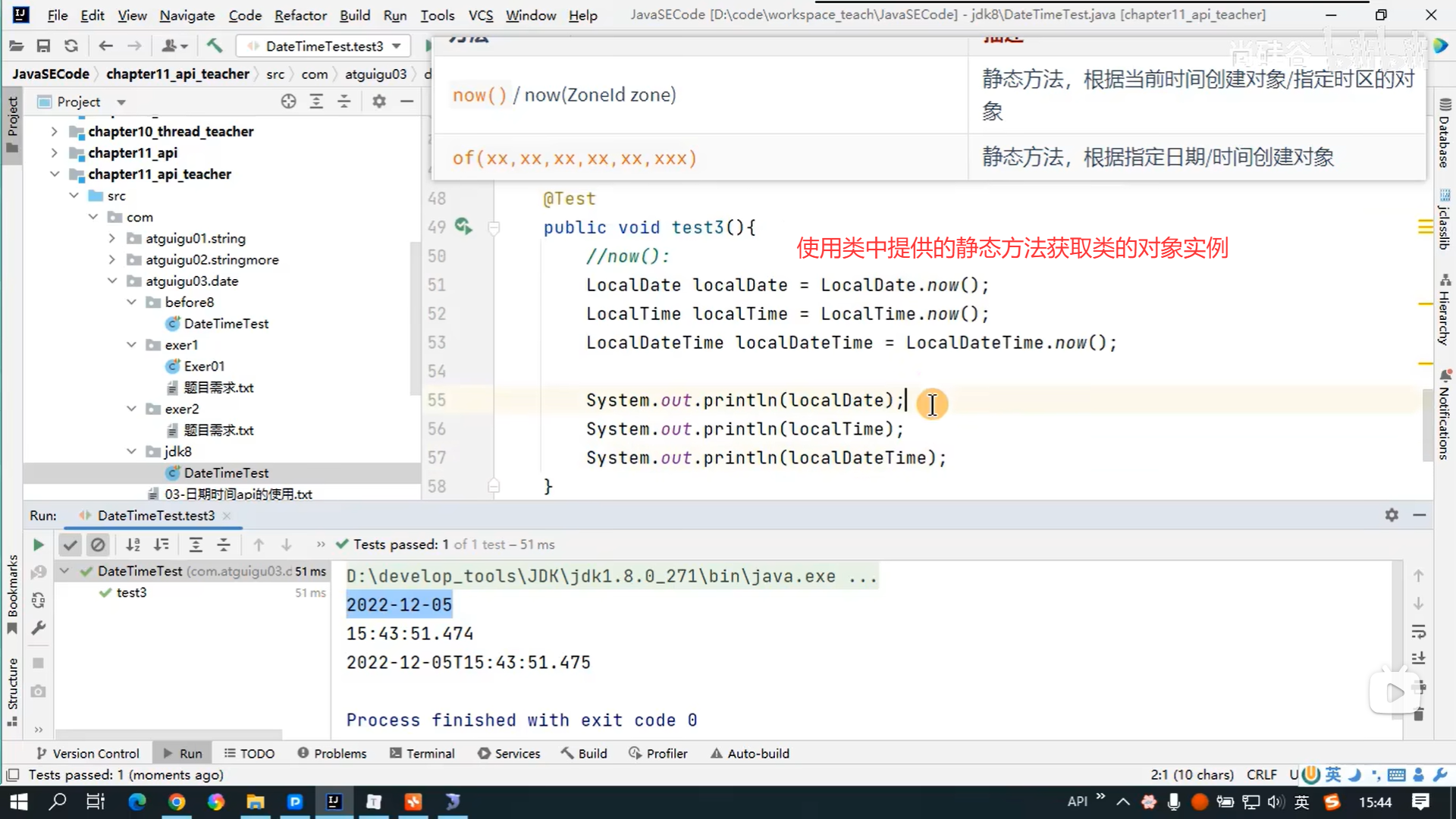Toggle Show Passed tests checkmark button

coord(70,544)
